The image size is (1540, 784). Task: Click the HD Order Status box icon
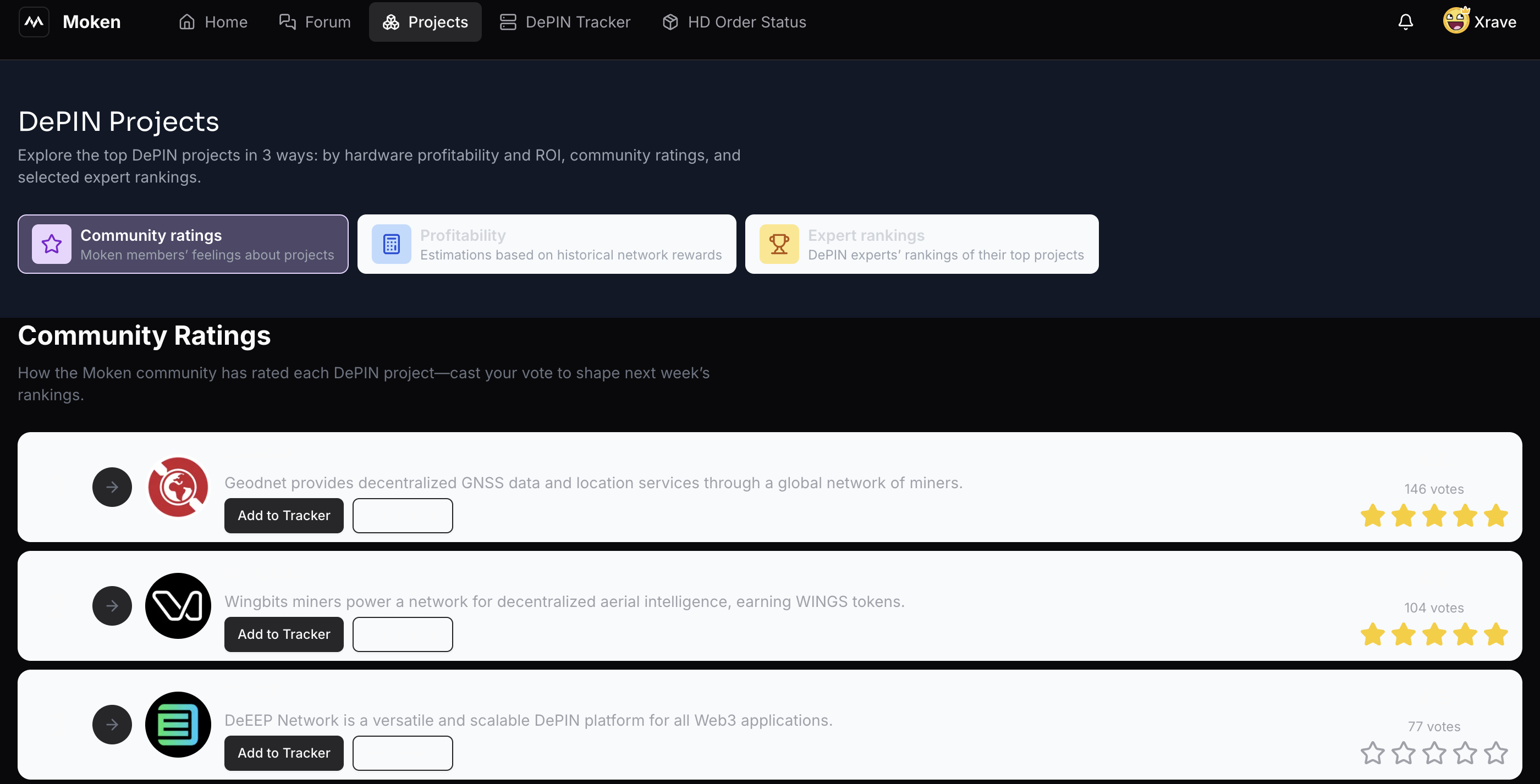coord(670,22)
